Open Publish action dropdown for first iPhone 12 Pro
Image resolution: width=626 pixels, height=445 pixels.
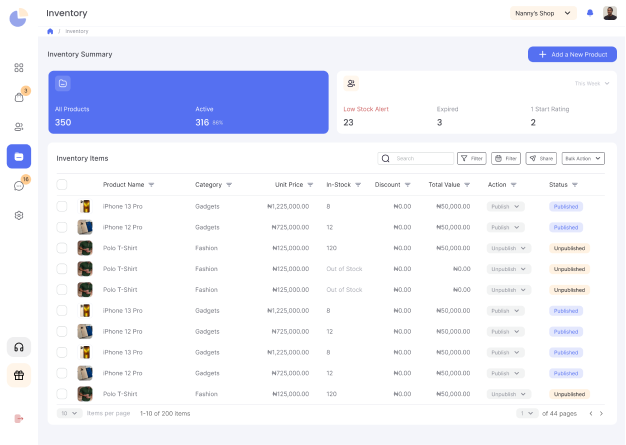click(x=505, y=227)
